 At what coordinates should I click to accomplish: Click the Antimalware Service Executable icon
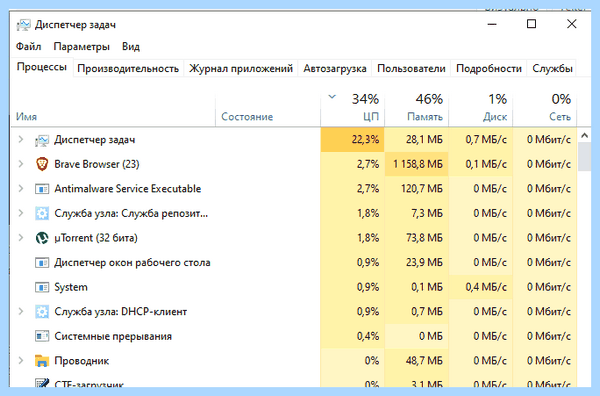click(x=42, y=189)
